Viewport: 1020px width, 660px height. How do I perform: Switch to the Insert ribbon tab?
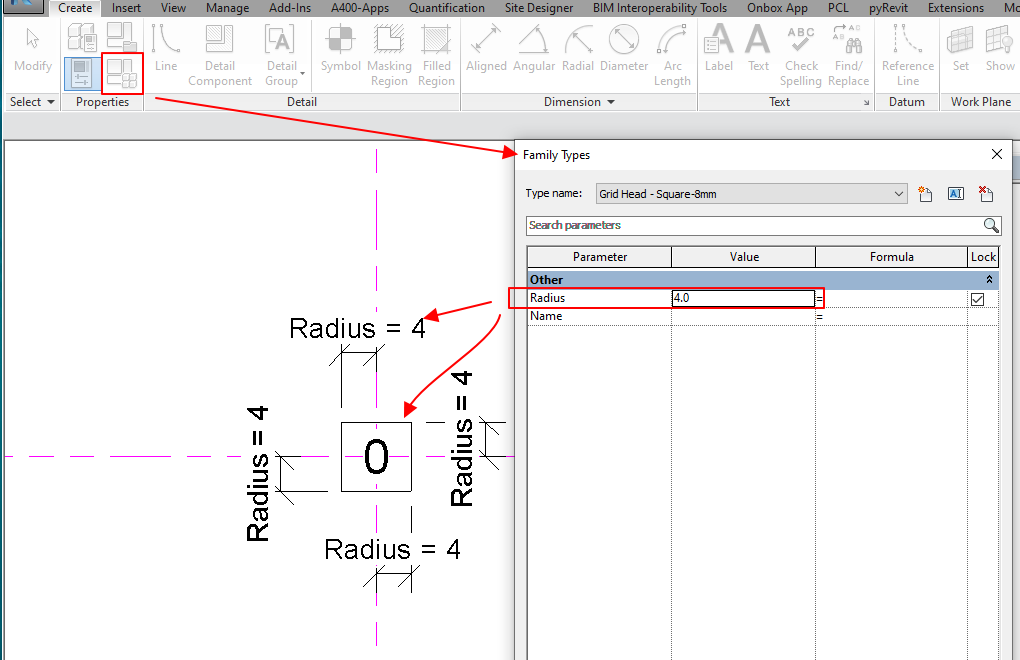(126, 8)
